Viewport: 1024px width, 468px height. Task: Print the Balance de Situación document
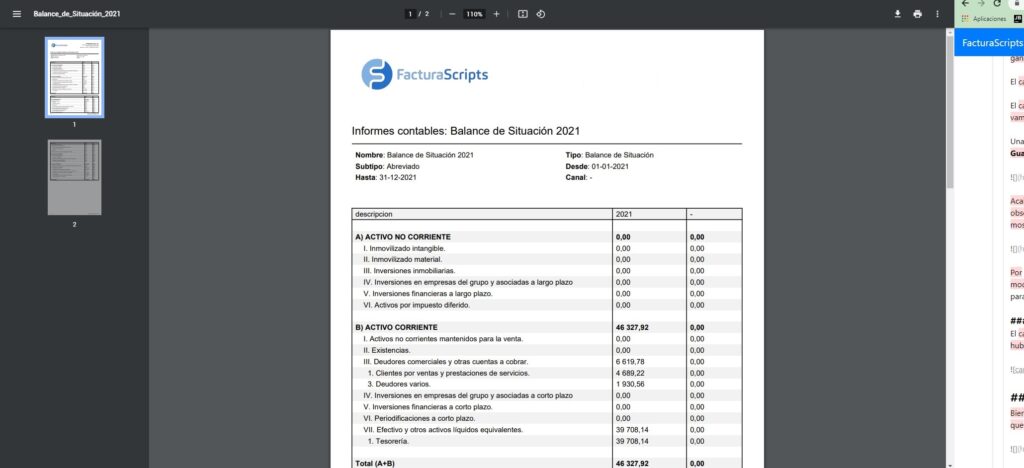917,14
